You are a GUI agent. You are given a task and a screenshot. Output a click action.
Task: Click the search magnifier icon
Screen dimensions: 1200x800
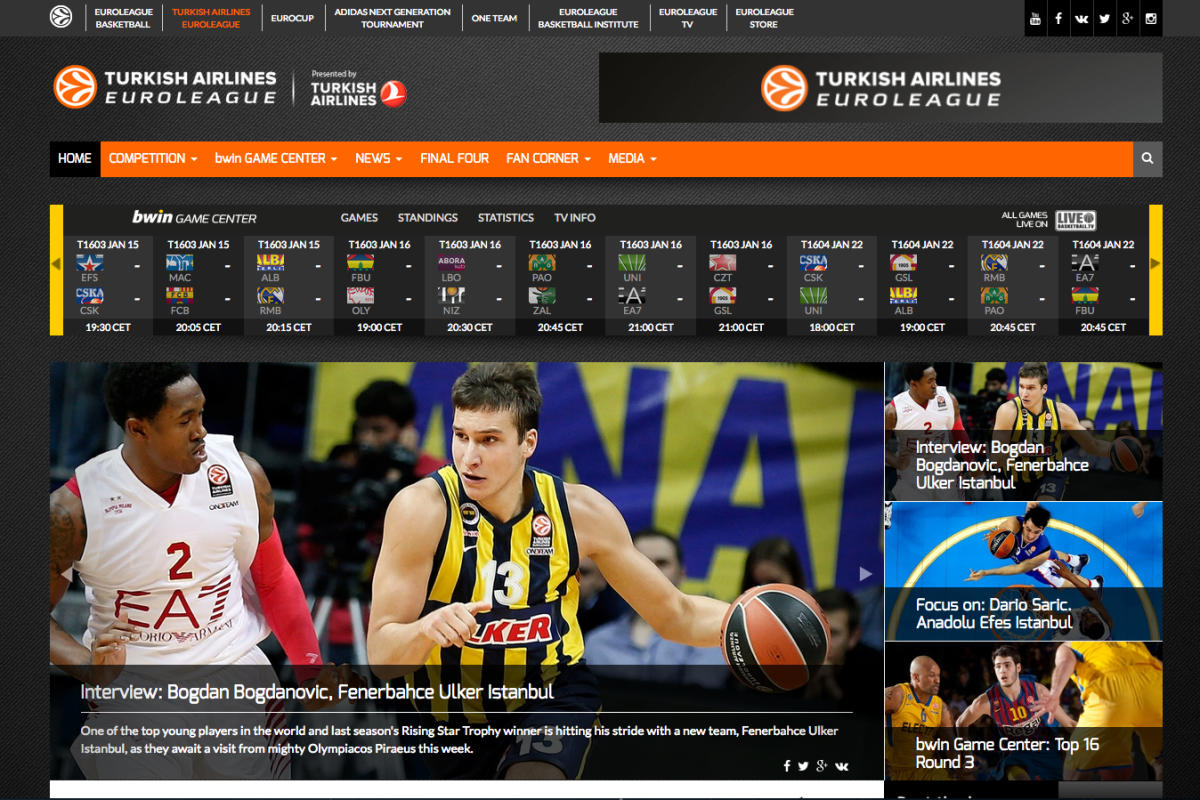tap(1147, 158)
